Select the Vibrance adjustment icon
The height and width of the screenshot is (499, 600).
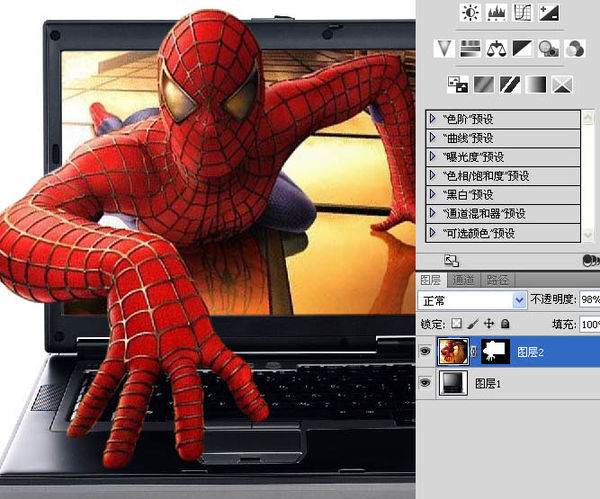point(446,47)
